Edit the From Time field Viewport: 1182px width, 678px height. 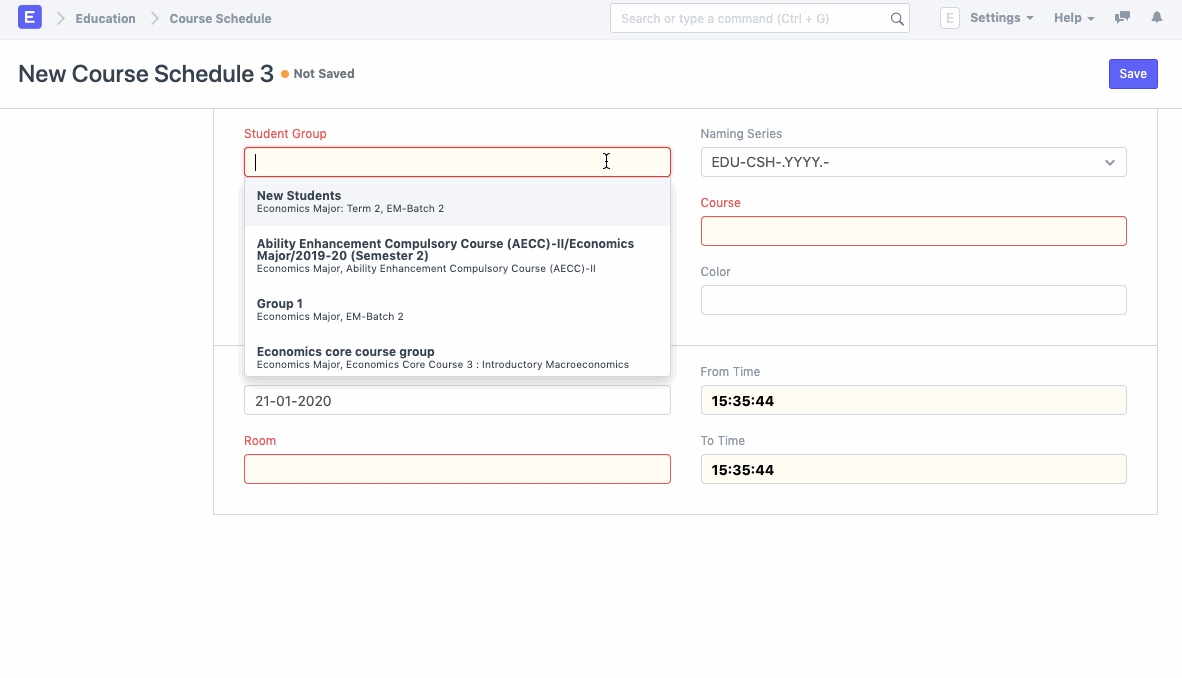pyautogui.click(x=913, y=400)
